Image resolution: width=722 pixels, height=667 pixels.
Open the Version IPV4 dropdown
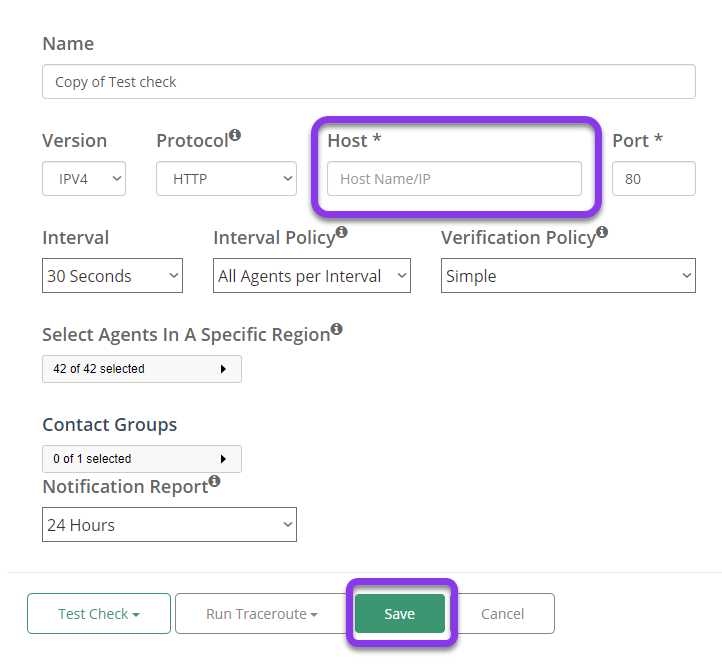(84, 179)
